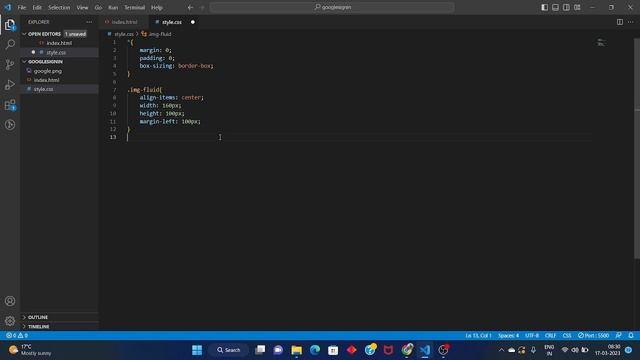Show hidden system tray icons

pos(501,350)
